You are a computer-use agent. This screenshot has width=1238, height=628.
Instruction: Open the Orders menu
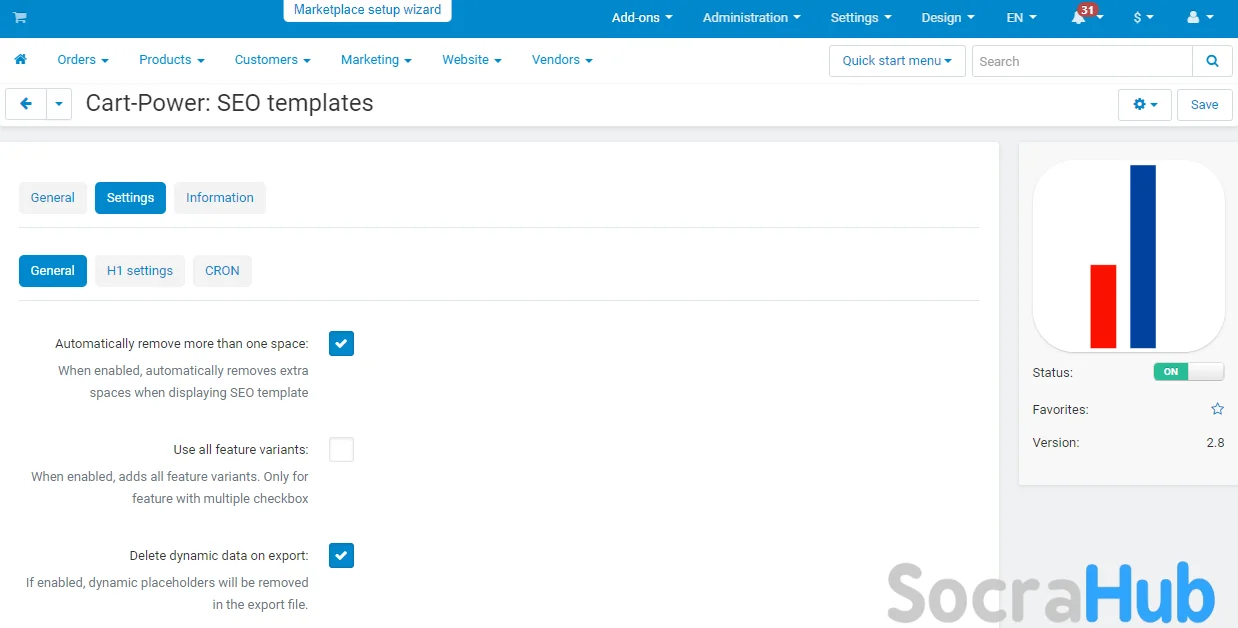[x=83, y=60]
